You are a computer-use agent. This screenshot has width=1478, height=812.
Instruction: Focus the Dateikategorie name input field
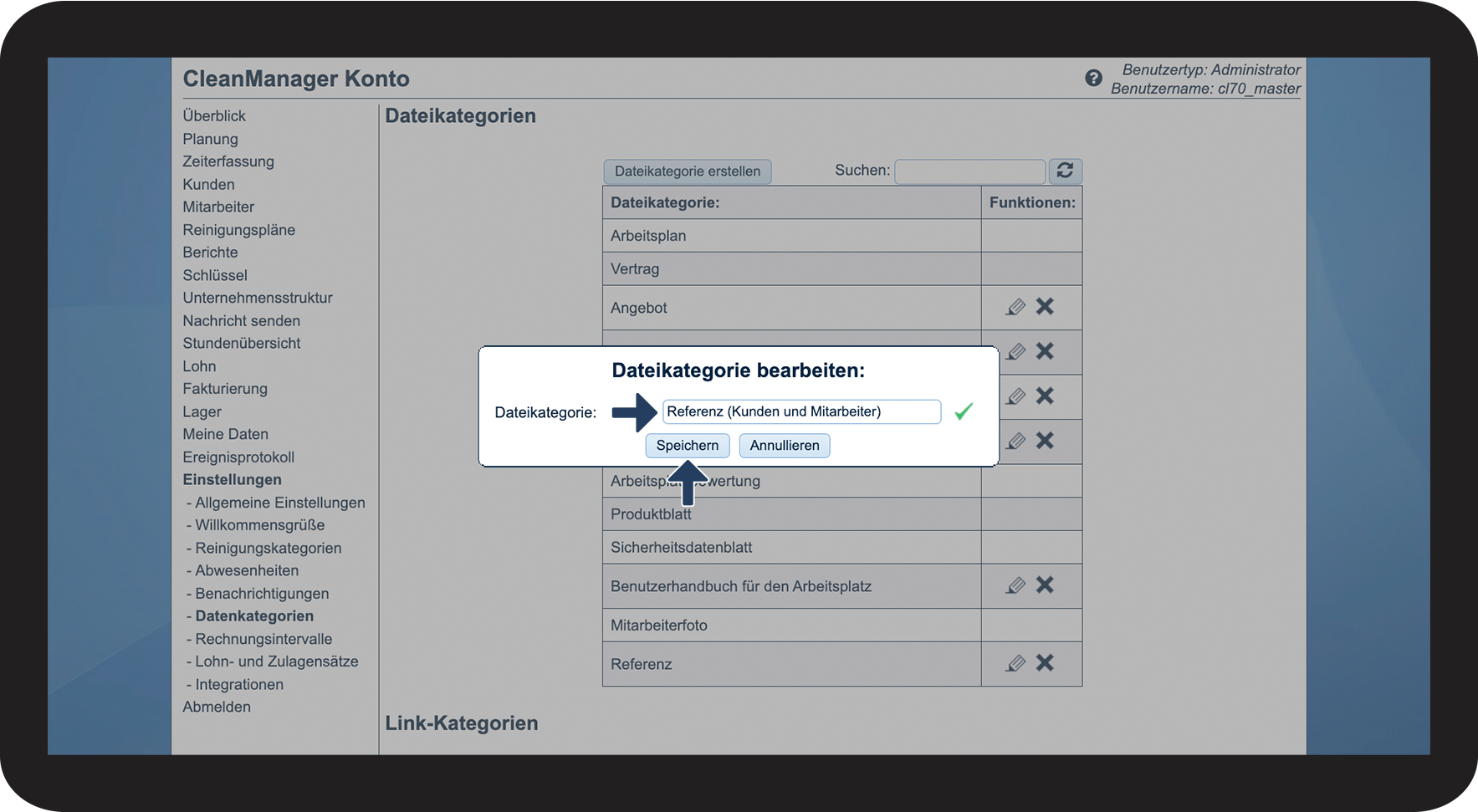pos(802,411)
